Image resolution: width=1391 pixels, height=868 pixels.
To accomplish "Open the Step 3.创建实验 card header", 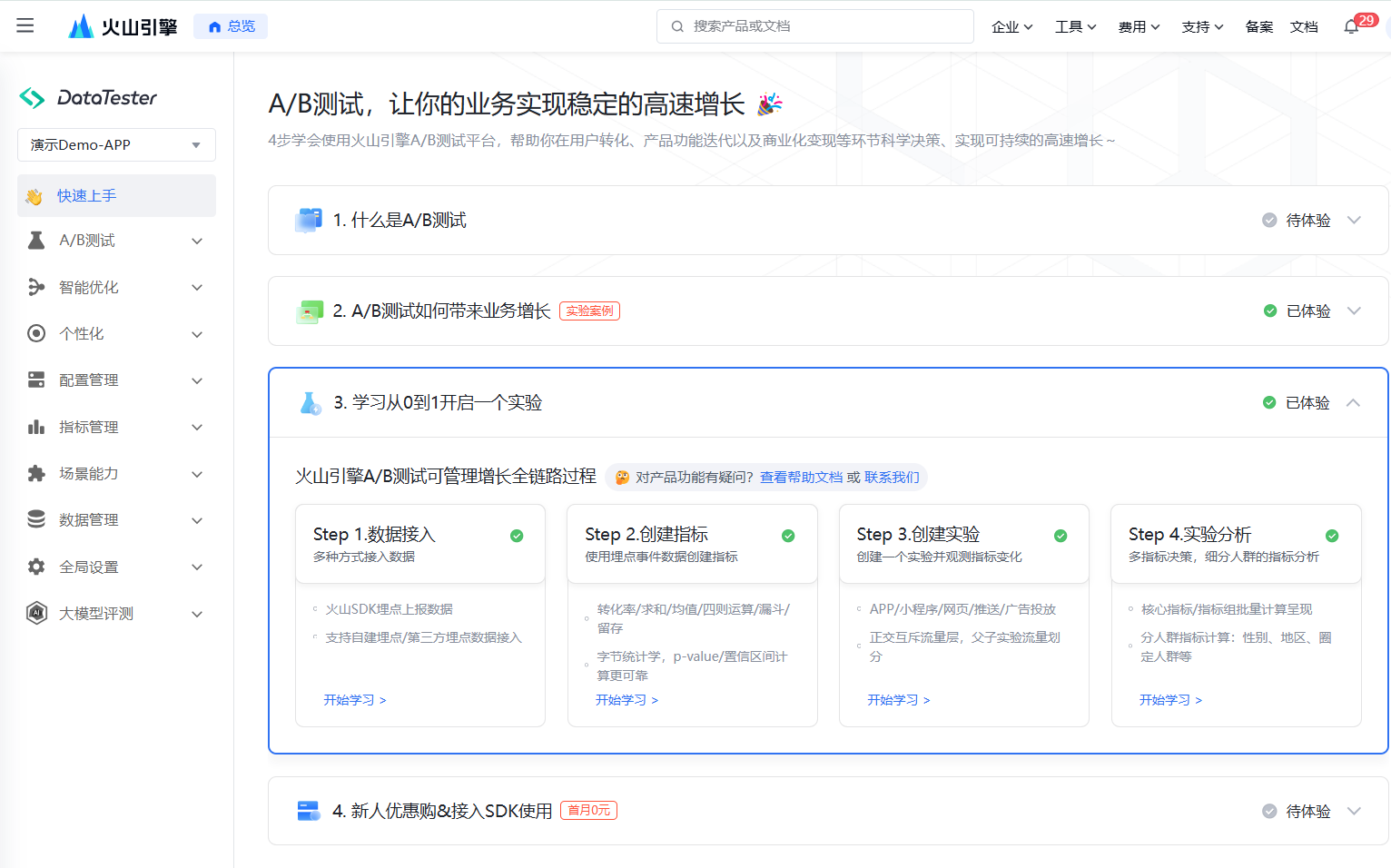I will [x=963, y=544].
